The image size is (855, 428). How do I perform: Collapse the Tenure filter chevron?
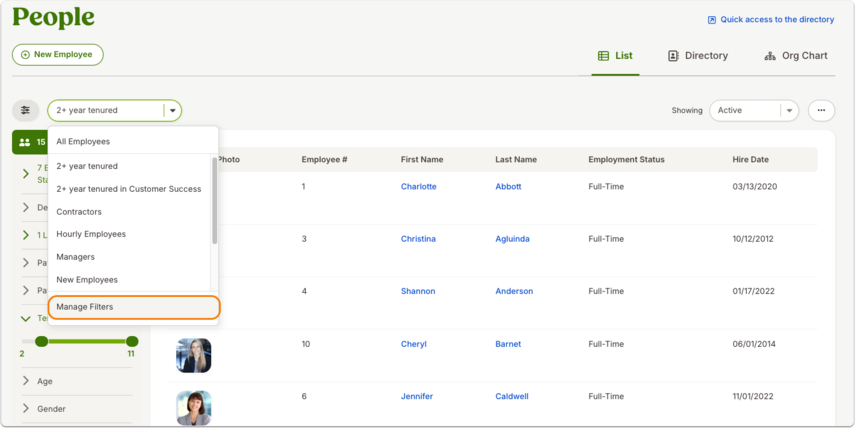click(x=25, y=318)
